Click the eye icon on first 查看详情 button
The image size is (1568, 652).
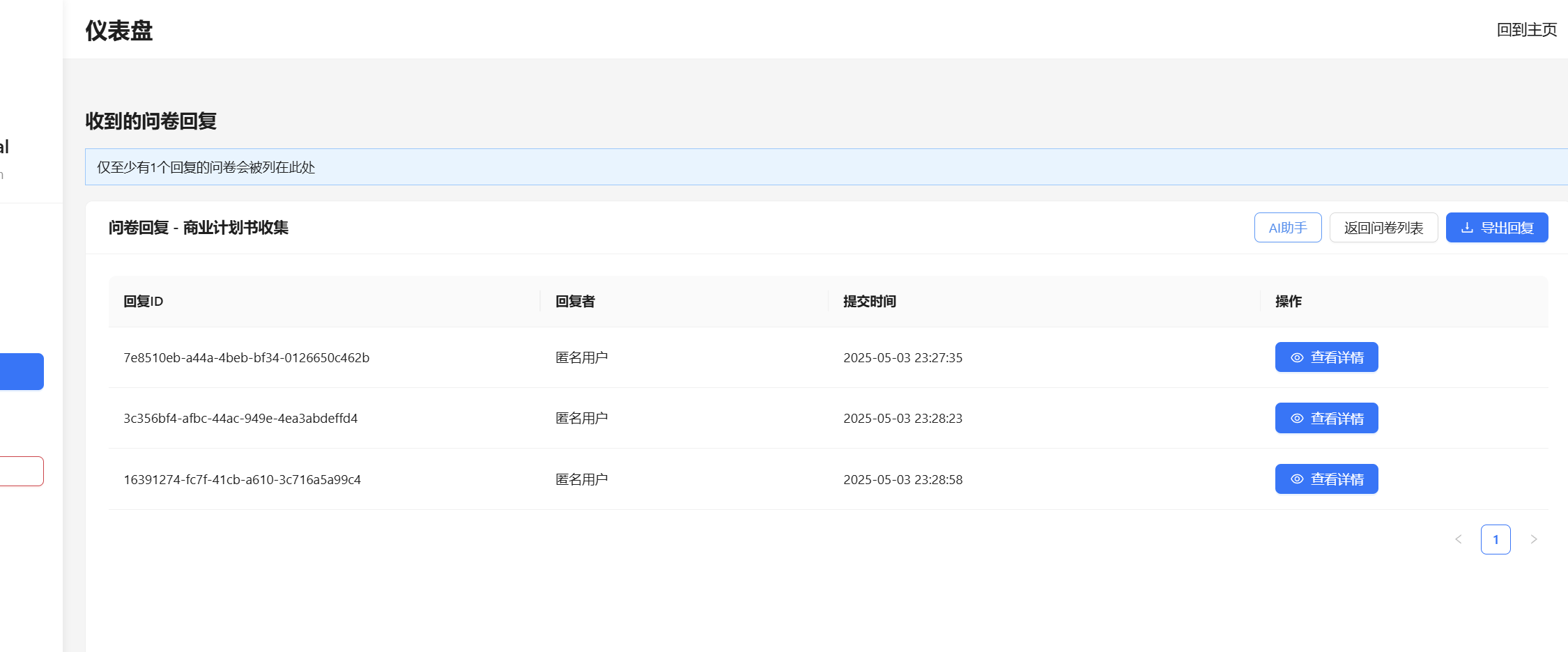click(x=1297, y=357)
